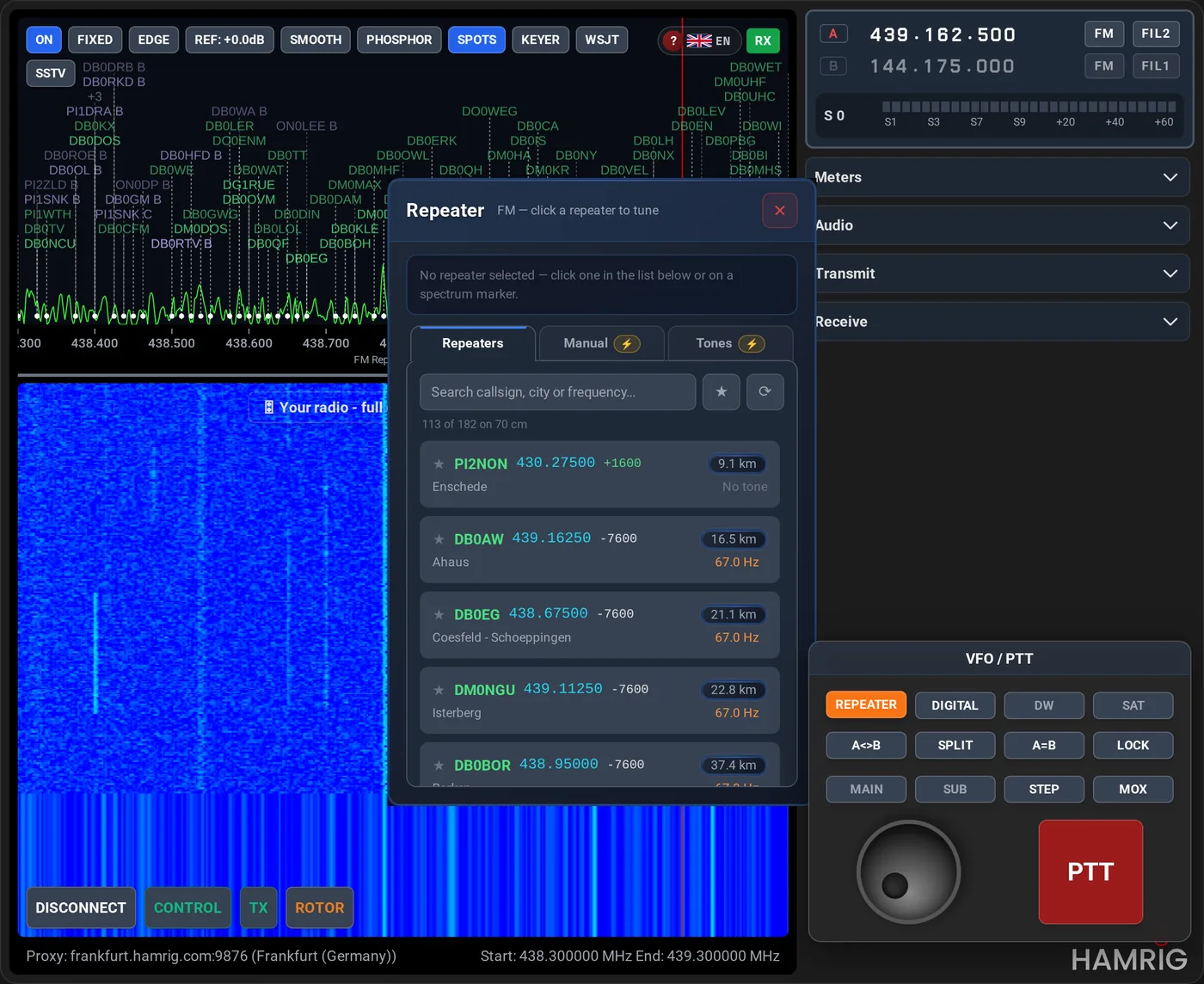The image size is (1204, 984).
Task: Toggle SMOOTH spectrum display
Action: [x=316, y=40]
